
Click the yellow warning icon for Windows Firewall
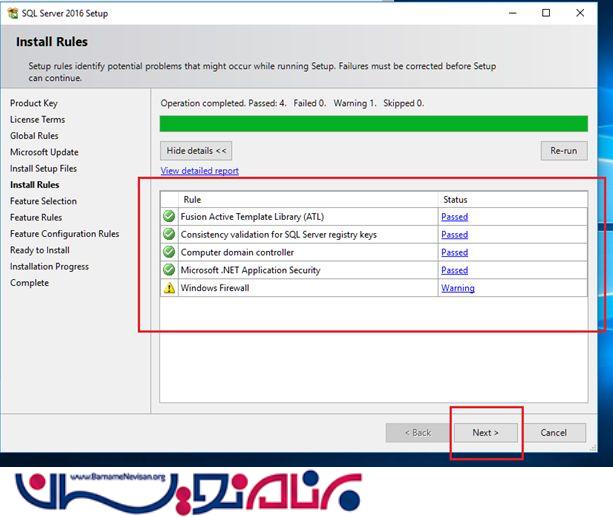click(168, 288)
